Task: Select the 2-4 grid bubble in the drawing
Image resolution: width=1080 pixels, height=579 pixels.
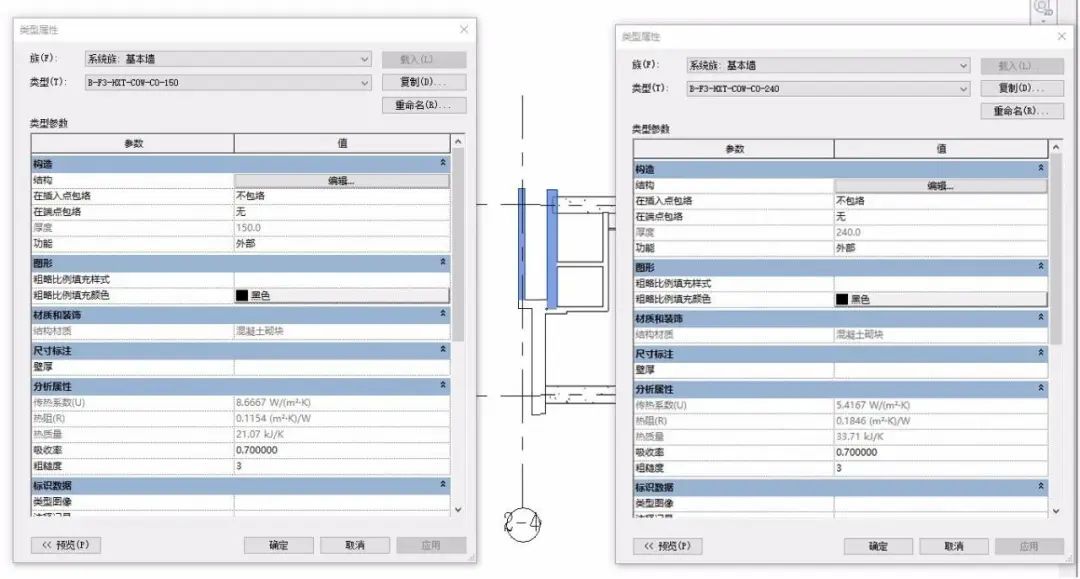Action: 522,523
